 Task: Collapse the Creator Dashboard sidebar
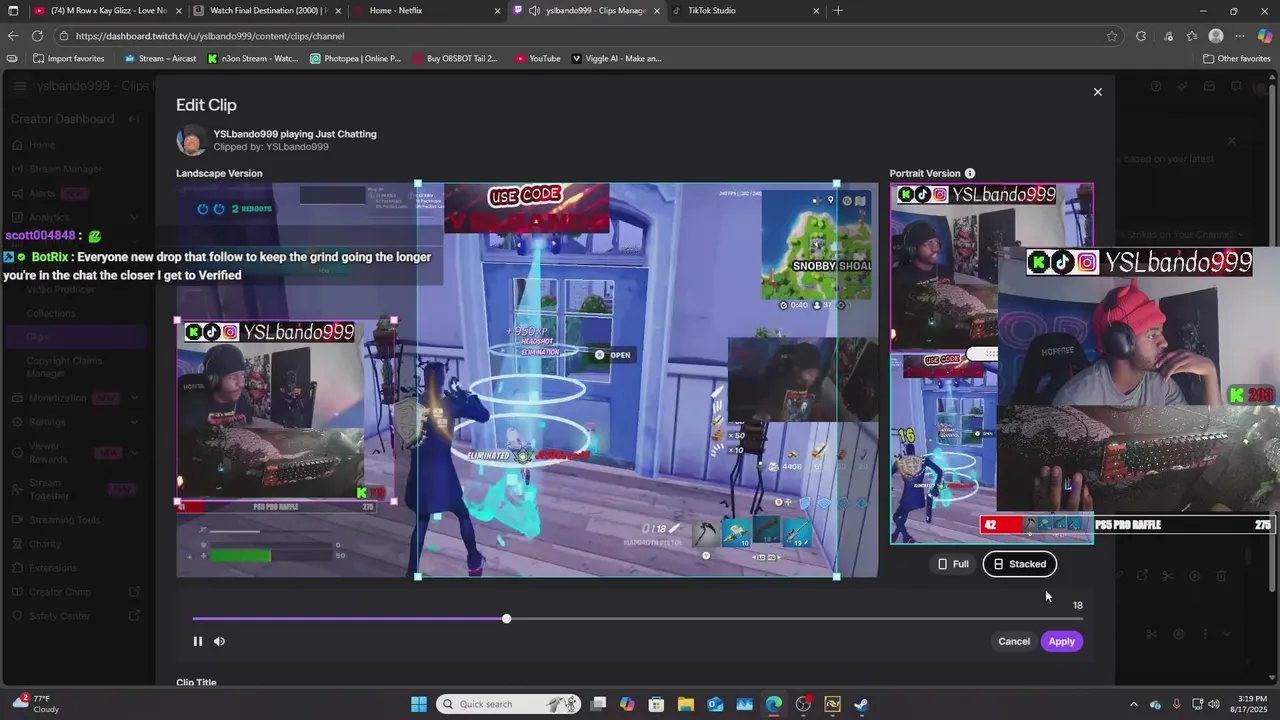tap(134, 119)
